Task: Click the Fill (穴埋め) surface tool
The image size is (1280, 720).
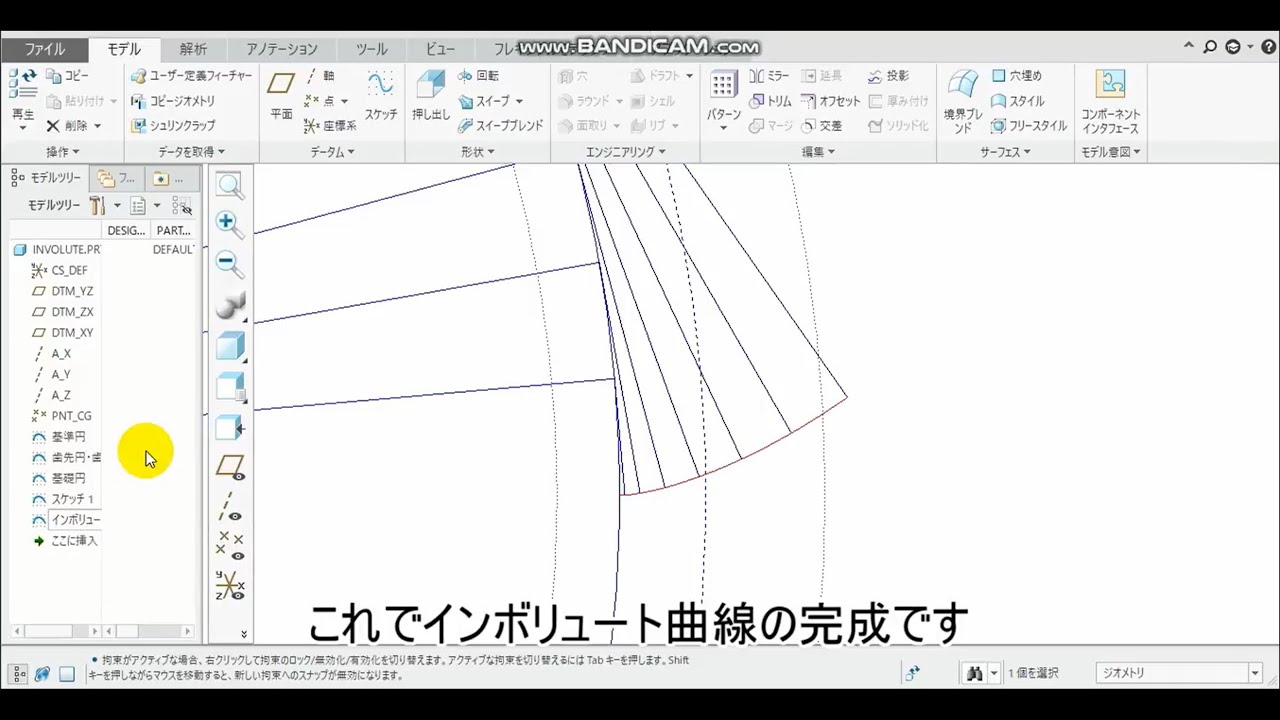Action: click(1017, 76)
